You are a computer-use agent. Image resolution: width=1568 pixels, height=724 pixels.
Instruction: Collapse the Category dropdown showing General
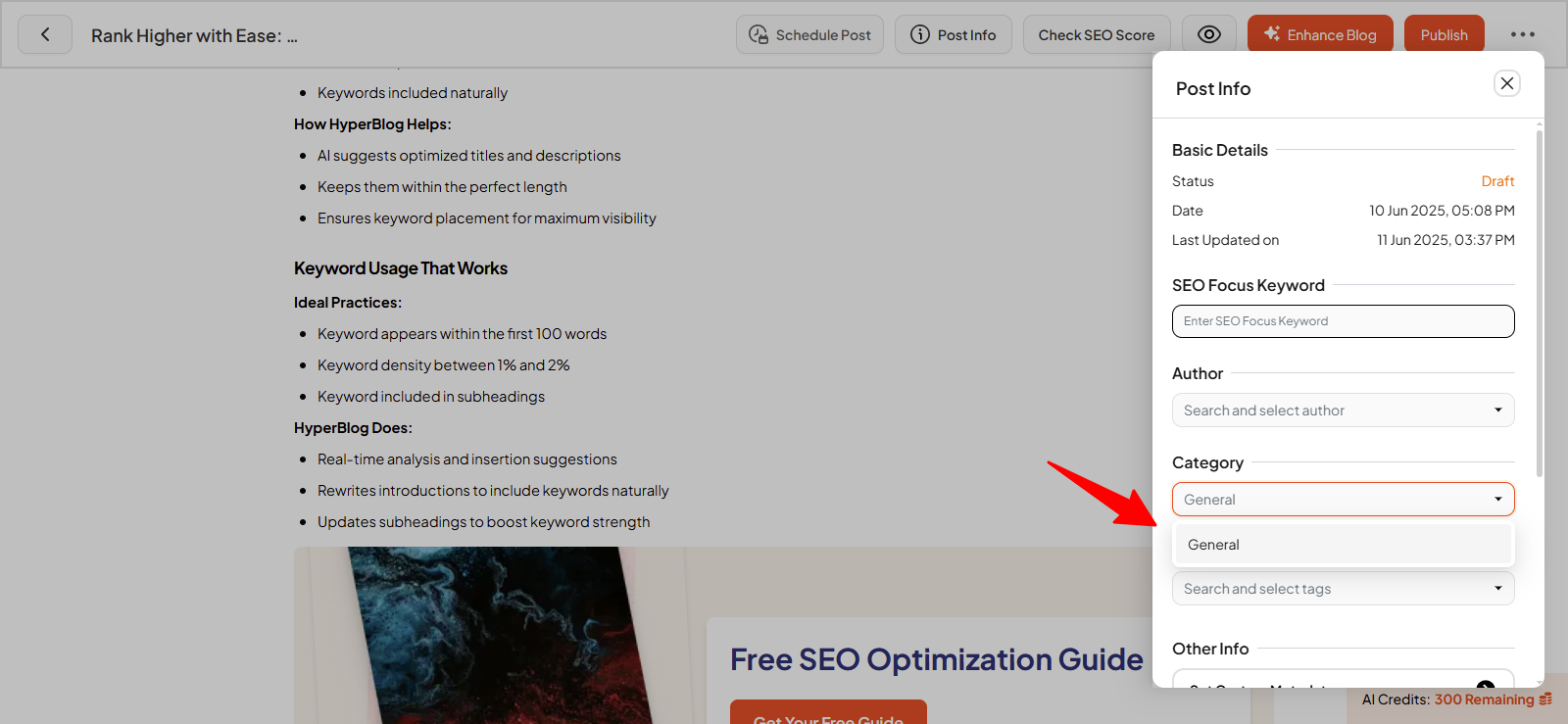pyautogui.click(x=1344, y=500)
